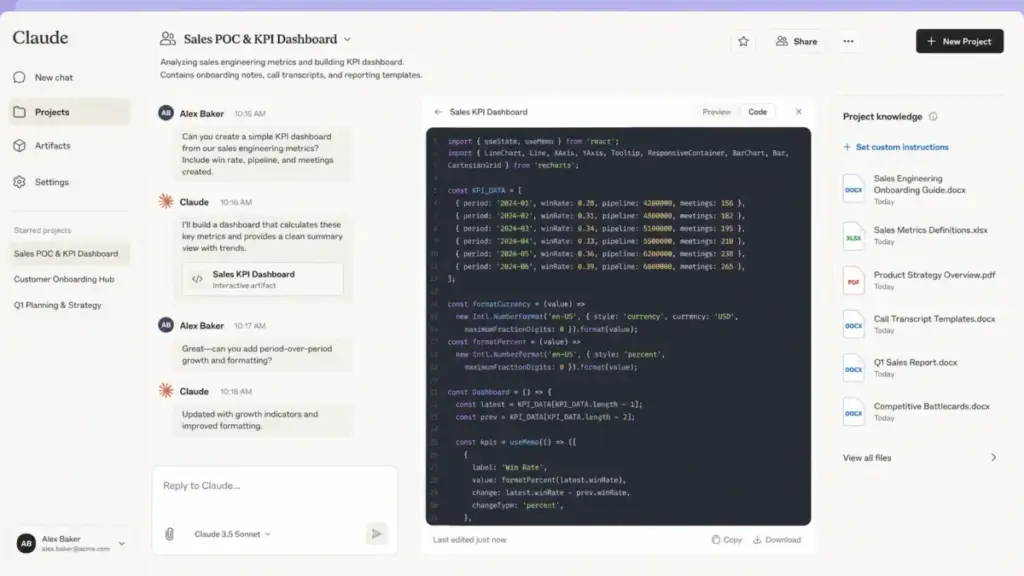Click the New chat bubble icon

pos(20,77)
